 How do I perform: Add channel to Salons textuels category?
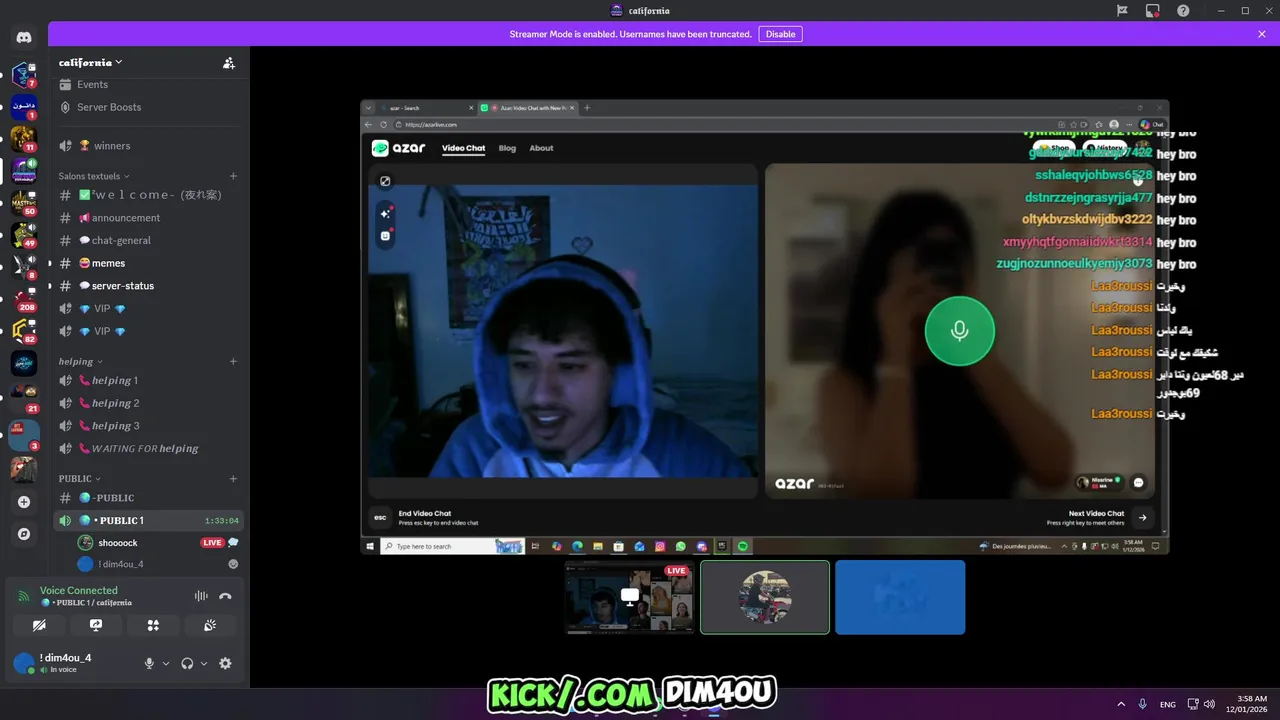pos(233,176)
